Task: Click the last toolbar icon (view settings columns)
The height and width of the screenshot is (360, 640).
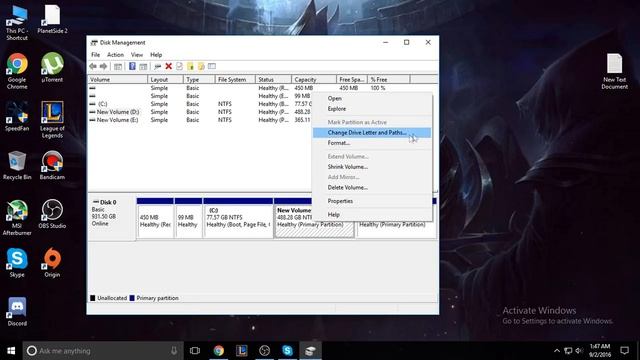Action: click(212, 66)
